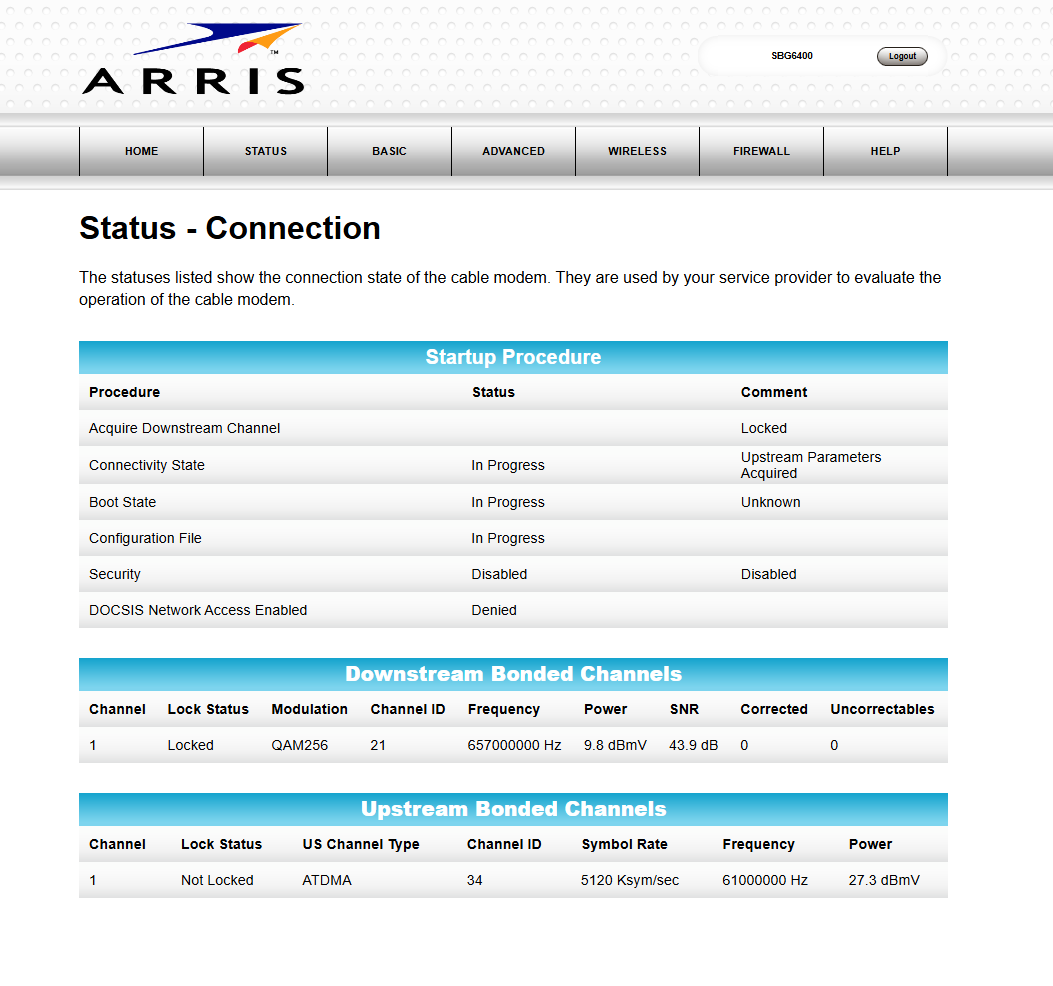The image size is (1053, 986).
Task: Select the Upstream Bonded Channels header
Action: click(513, 809)
